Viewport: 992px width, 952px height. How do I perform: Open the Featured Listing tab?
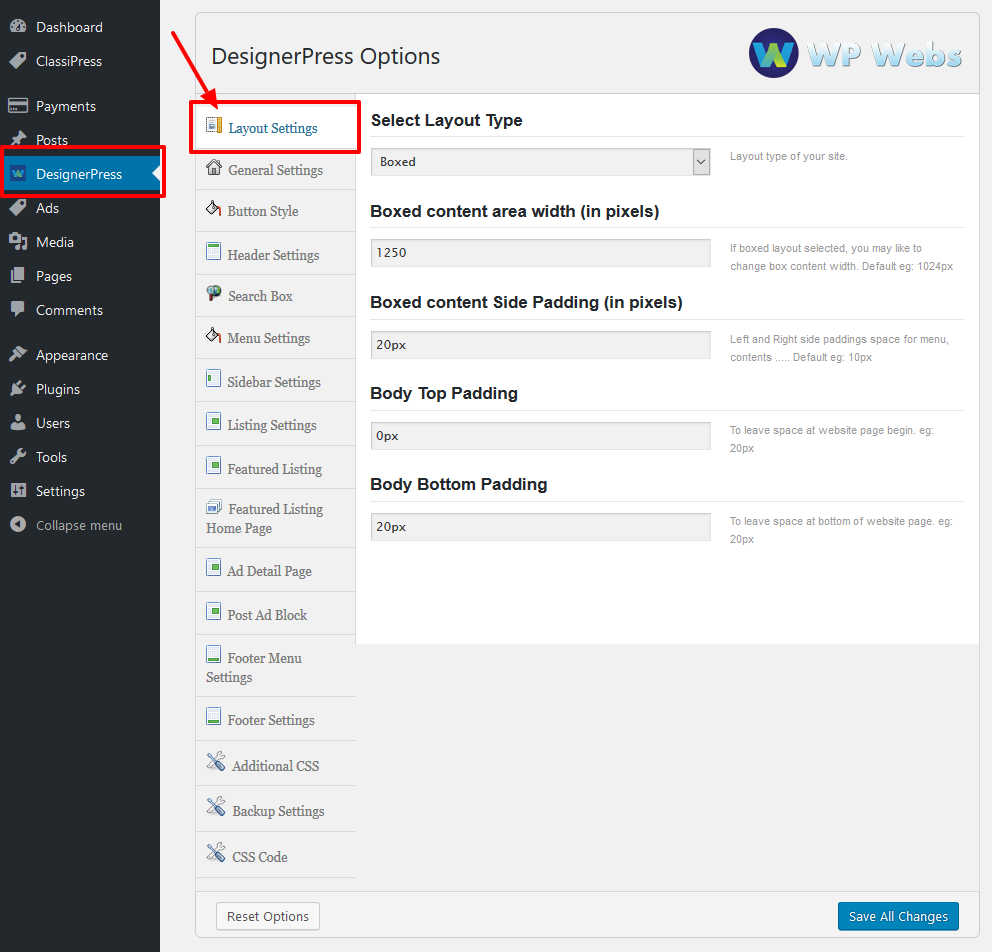point(276,467)
